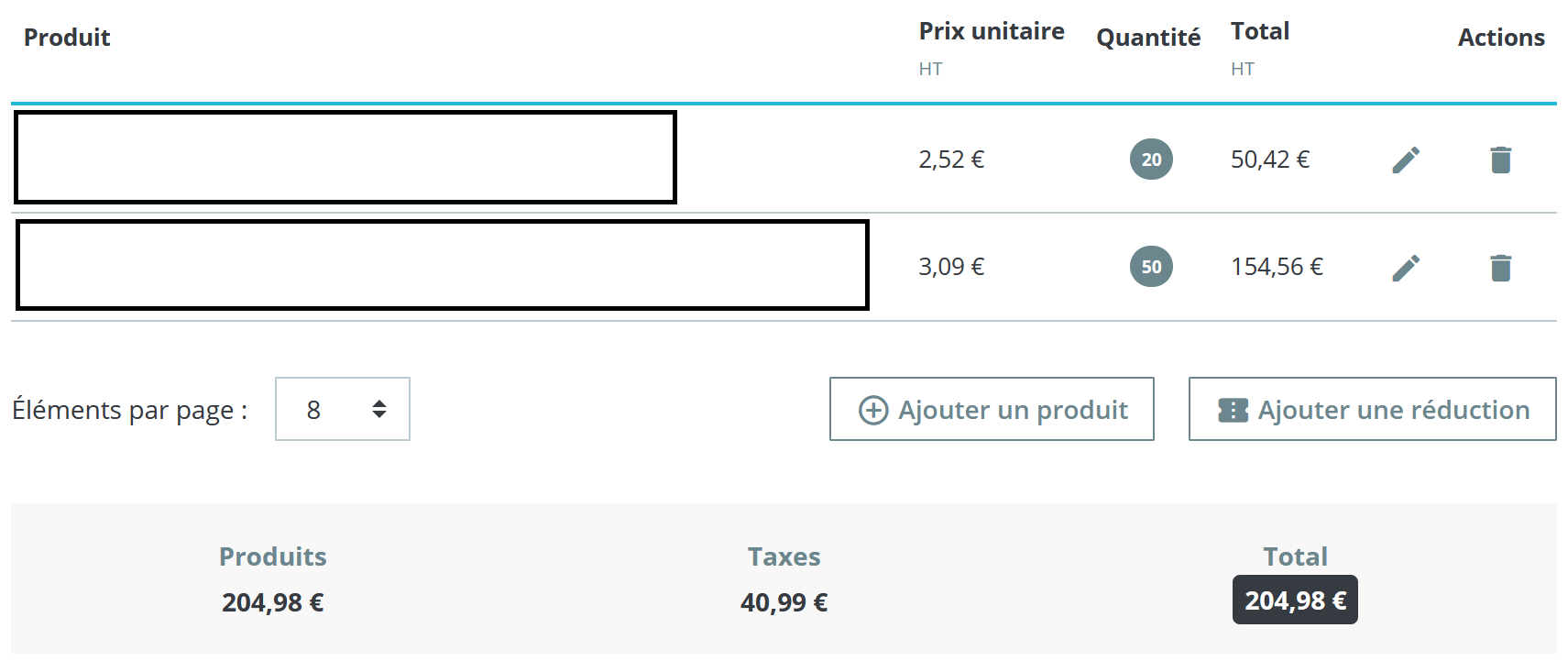
Task: Click the quantity badge showing 50
Action: point(1151,267)
